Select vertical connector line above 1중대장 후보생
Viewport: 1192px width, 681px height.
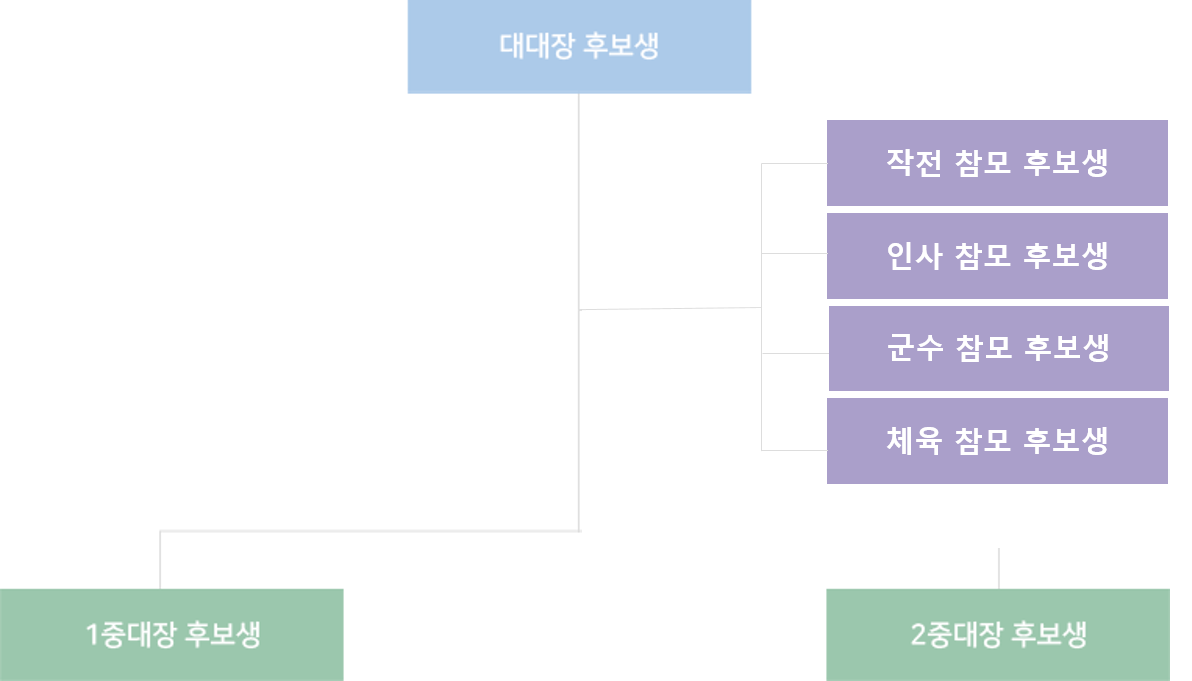160,560
